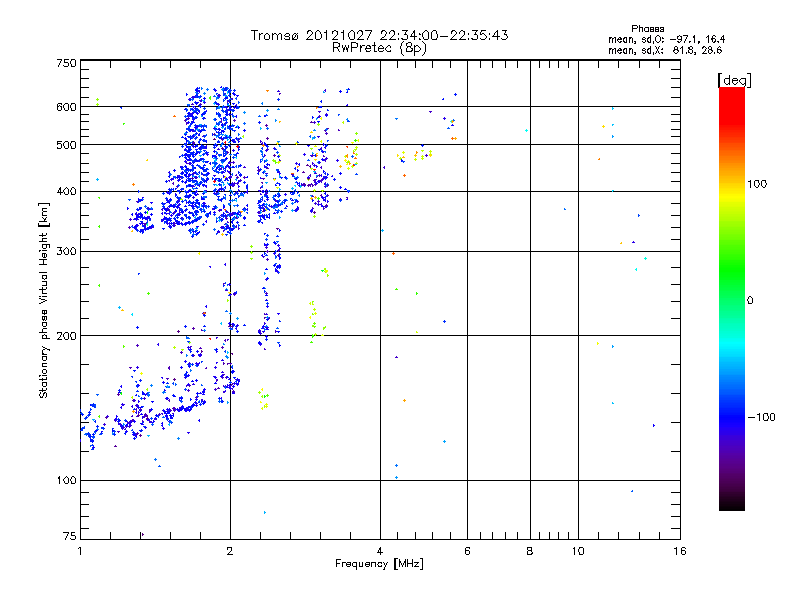This screenshot has width=800, height=600.
Task: Click the 'Phases' header label
Action: coord(647,29)
